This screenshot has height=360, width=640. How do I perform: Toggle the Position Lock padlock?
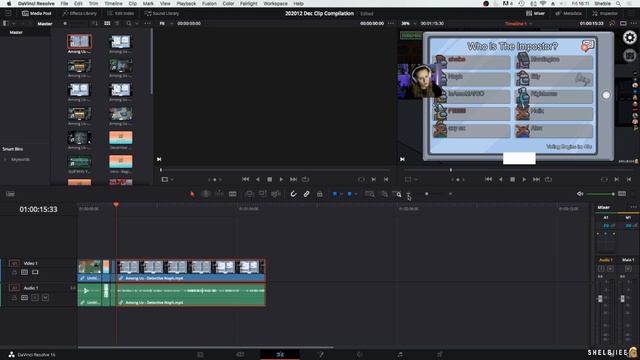click(x=320, y=194)
